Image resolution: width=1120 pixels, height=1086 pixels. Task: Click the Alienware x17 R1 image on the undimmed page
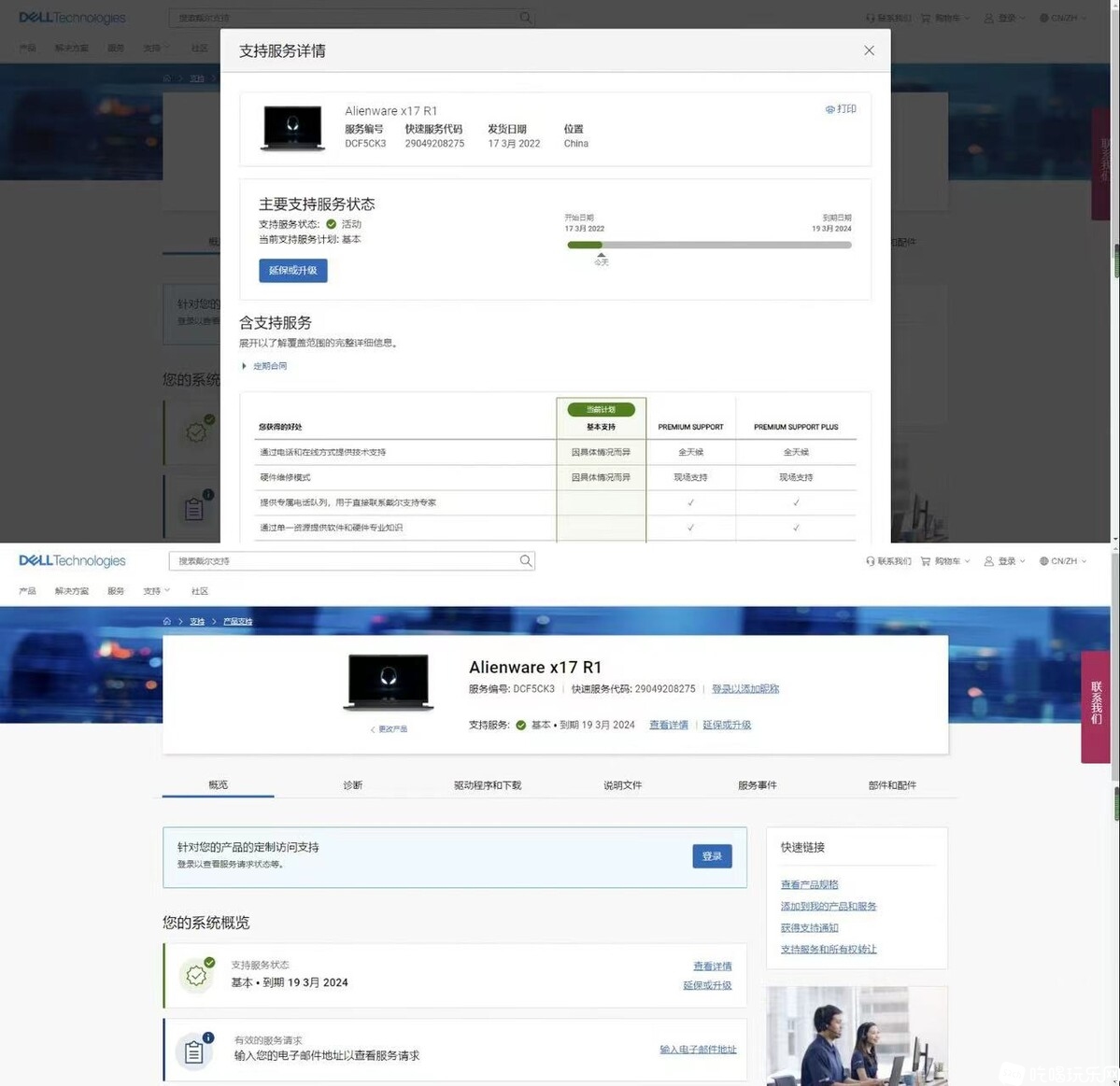click(x=388, y=682)
